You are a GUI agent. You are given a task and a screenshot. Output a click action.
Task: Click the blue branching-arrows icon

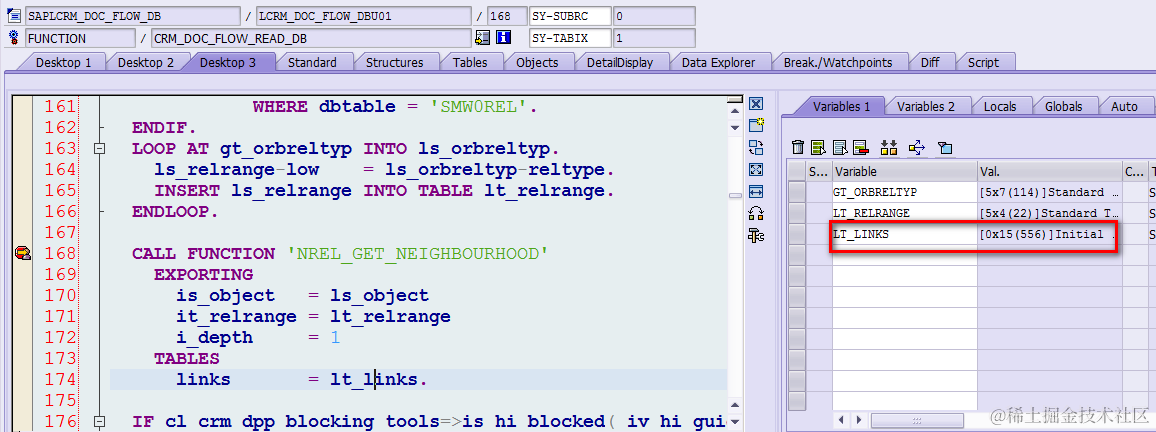pyautogui.click(x=916, y=147)
